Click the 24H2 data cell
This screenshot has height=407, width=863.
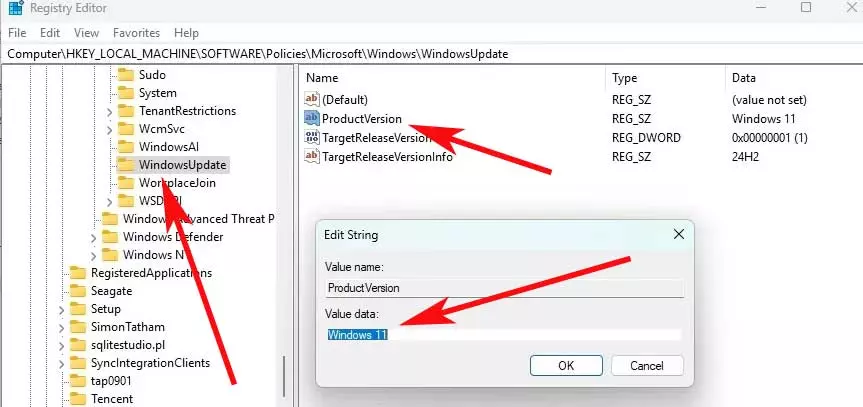(745, 156)
